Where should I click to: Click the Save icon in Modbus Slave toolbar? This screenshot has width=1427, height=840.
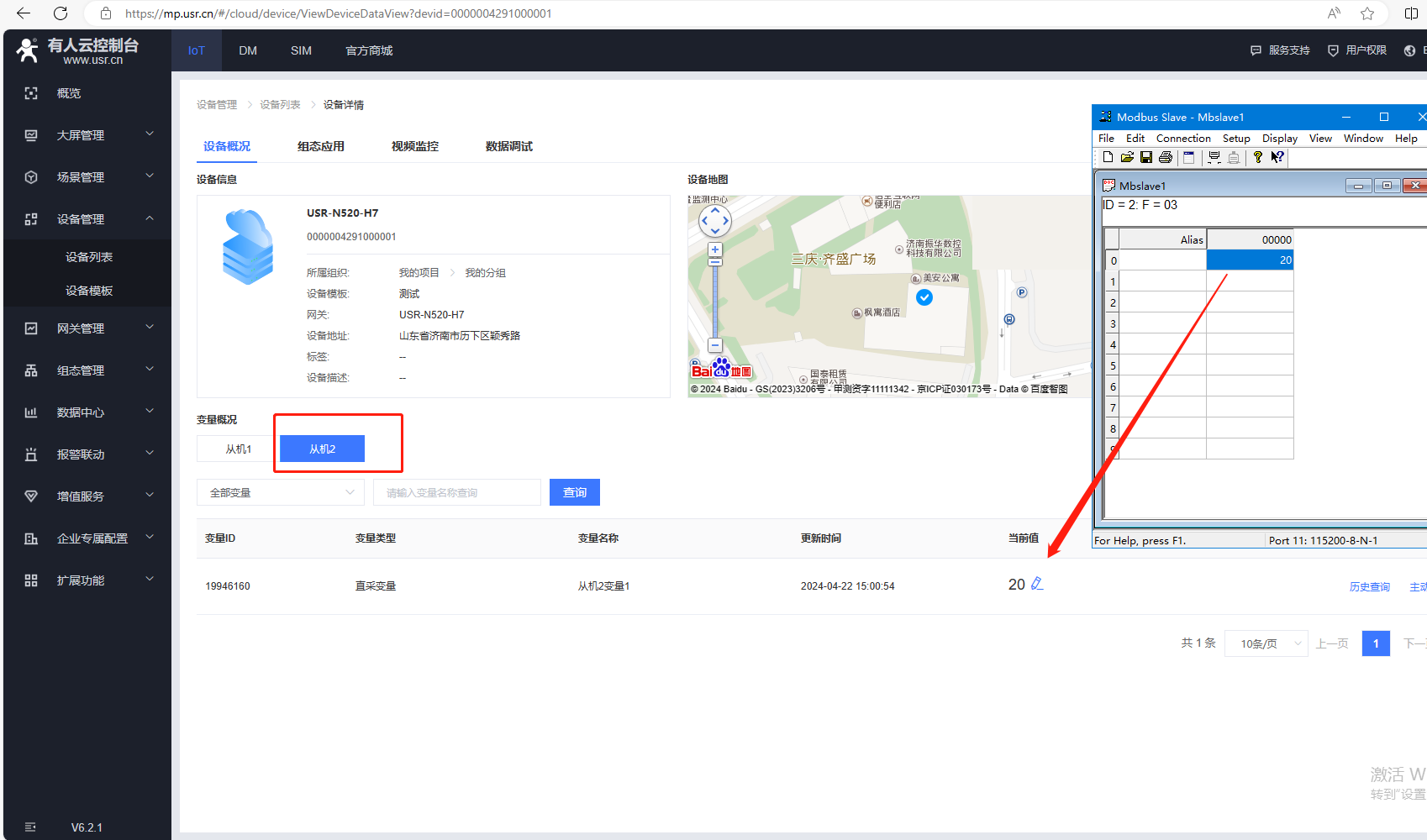pyautogui.click(x=1146, y=157)
